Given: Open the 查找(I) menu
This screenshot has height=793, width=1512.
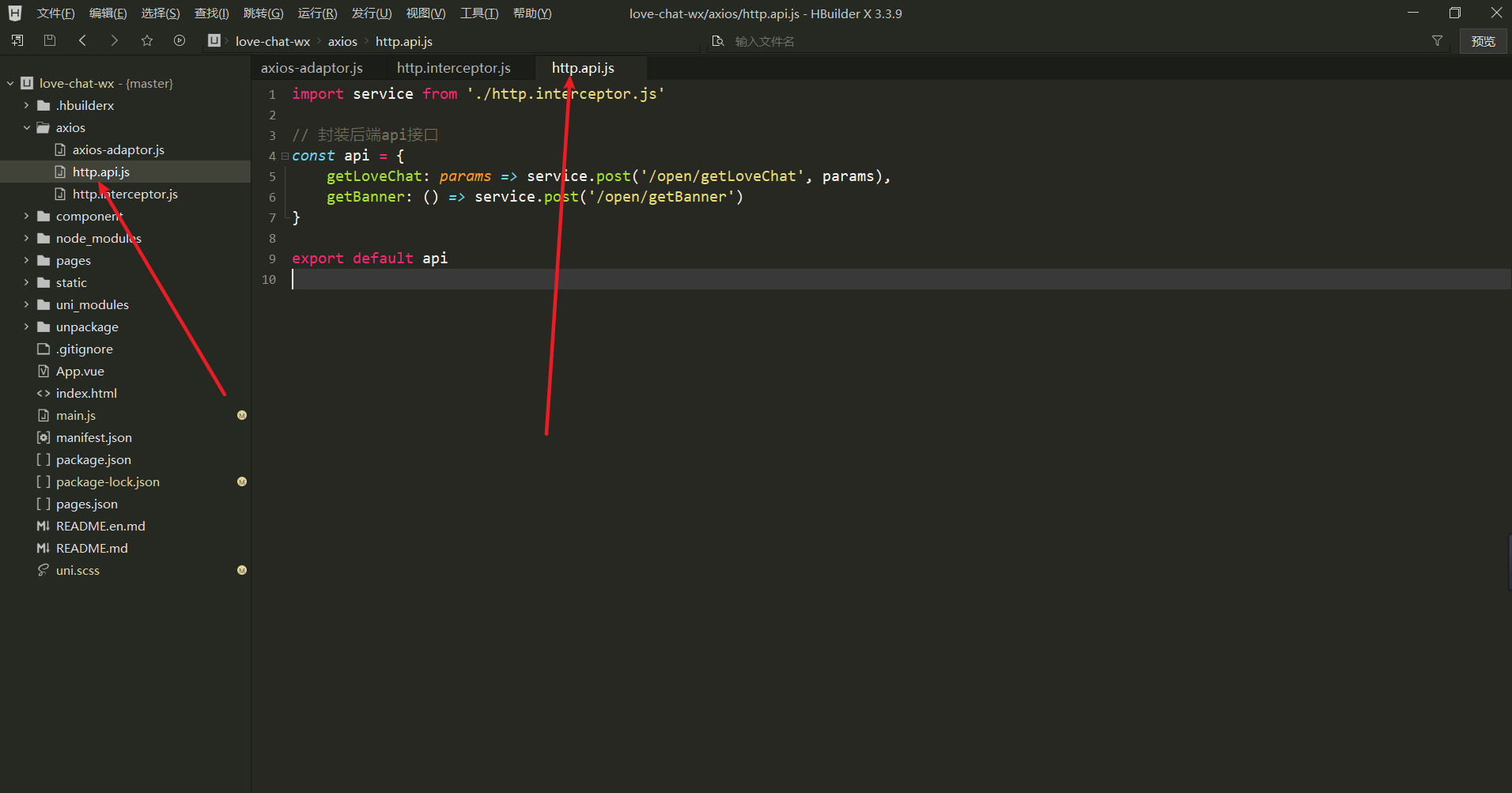Looking at the screenshot, I should (x=211, y=13).
